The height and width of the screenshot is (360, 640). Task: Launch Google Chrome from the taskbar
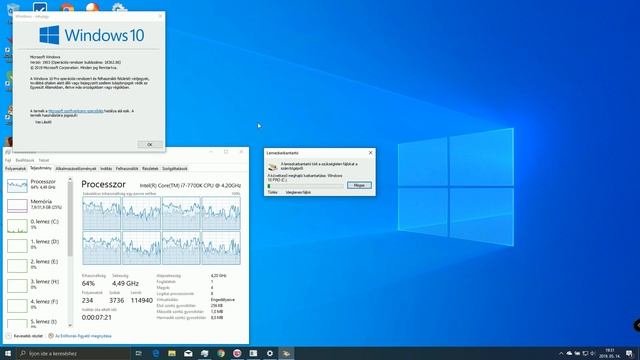[x=221, y=353]
